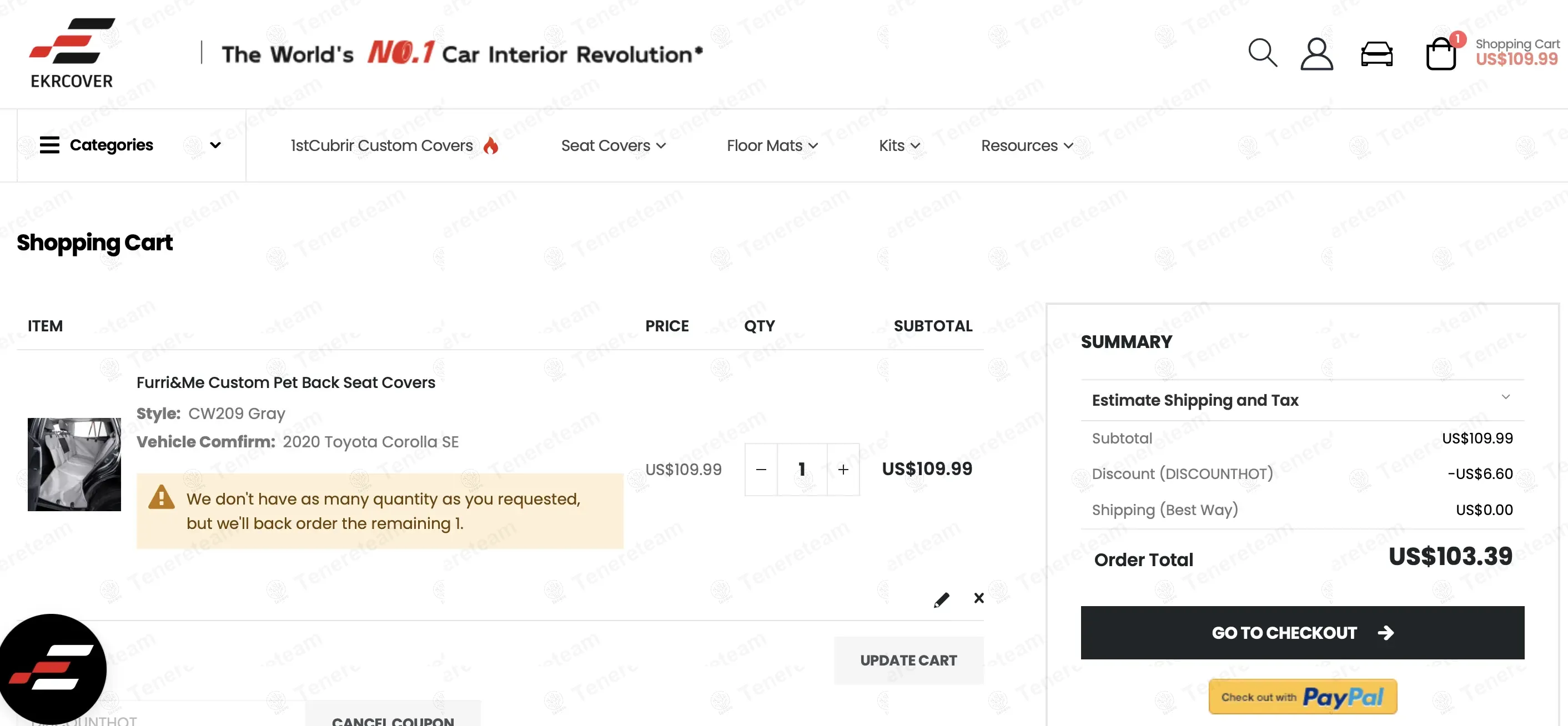The image size is (1568, 726).
Task: Click the Categories hamburger icon
Action: pyautogui.click(x=49, y=145)
